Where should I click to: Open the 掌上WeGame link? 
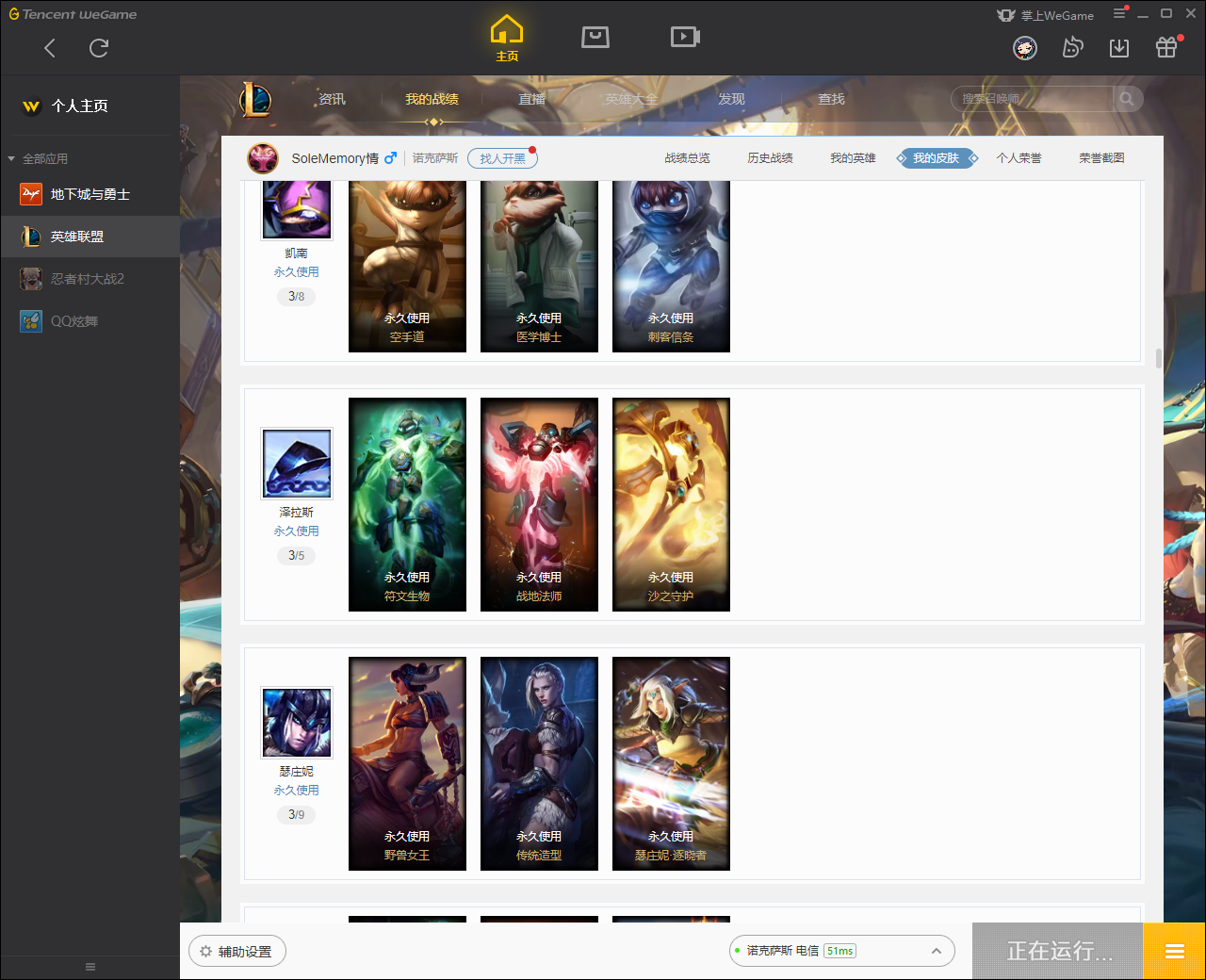pyautogui.click(x=1046, y=15)
